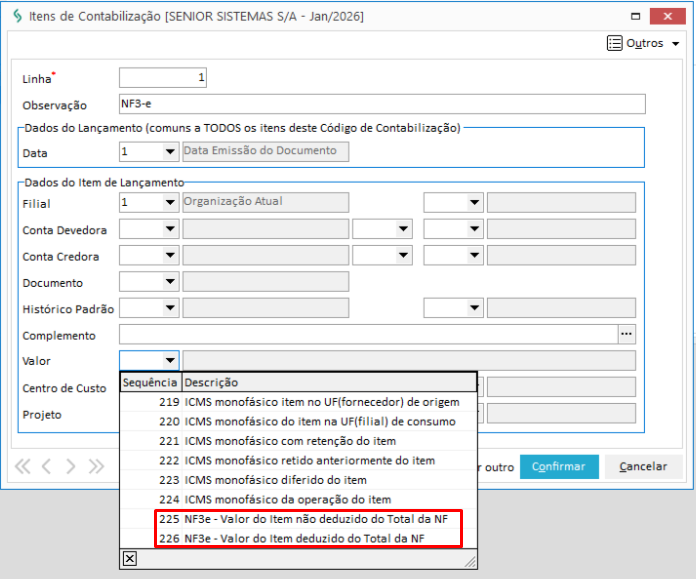Viewport: 696px width, 579px height.
Task: Click the Observação text field
Action: click(382, 104)
